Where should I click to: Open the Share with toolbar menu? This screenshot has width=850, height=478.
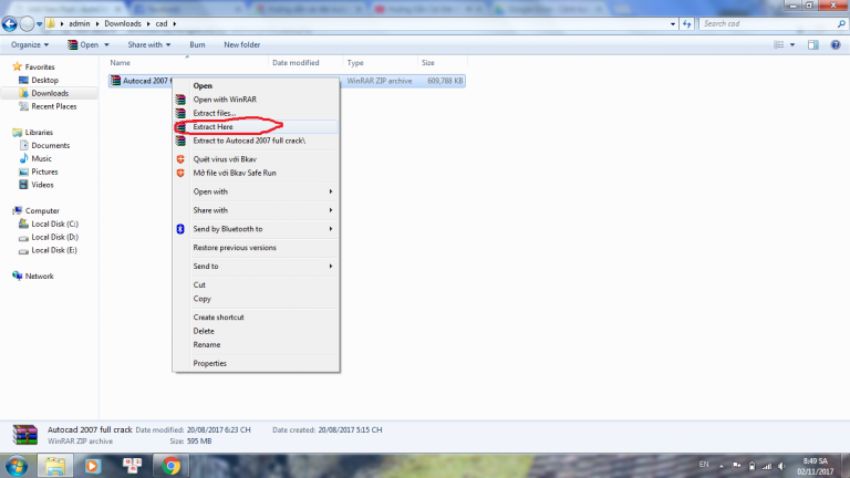(149, 45)
